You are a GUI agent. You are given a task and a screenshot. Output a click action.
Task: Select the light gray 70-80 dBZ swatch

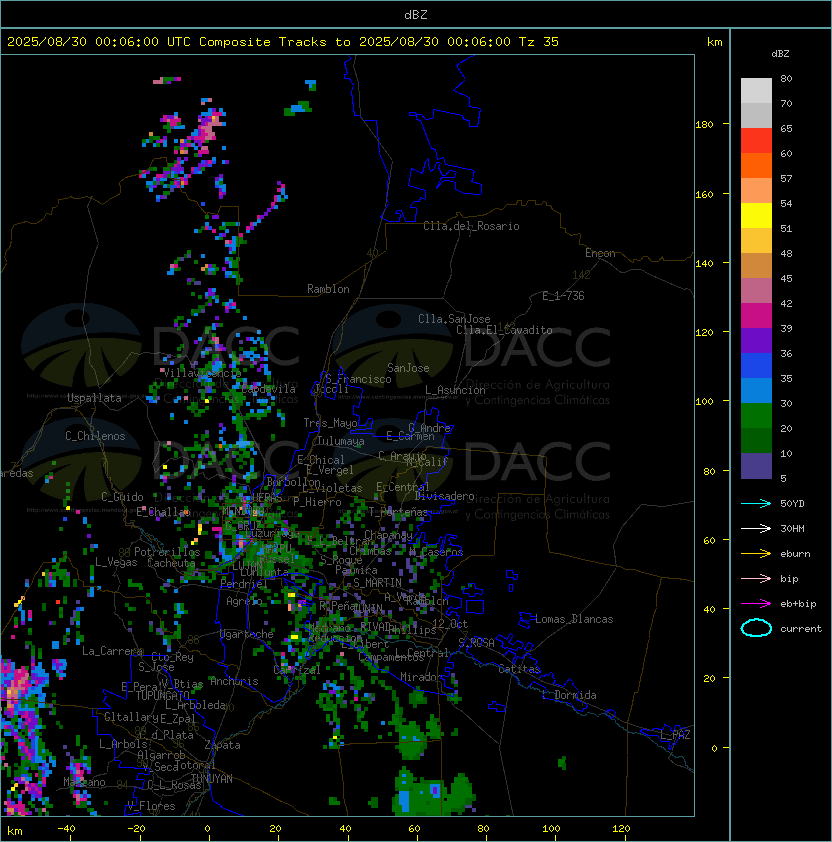[x=756, y=91]
